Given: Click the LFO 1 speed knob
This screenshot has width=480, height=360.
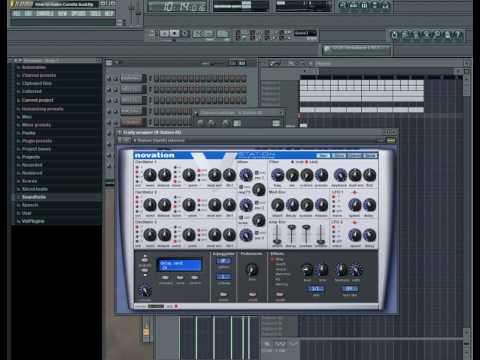Looking at the screenshot, I should [x=355, y=205].
